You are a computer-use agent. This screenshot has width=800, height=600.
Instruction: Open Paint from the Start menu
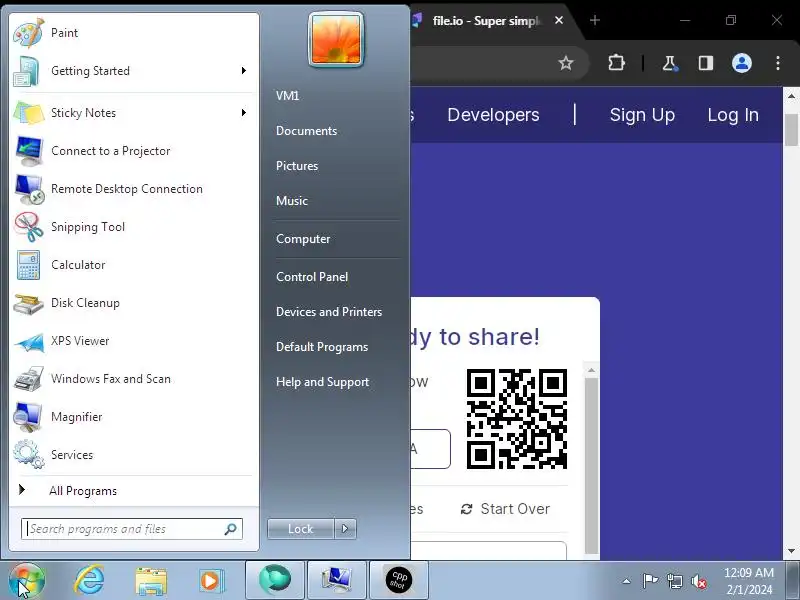click(133, 33)
